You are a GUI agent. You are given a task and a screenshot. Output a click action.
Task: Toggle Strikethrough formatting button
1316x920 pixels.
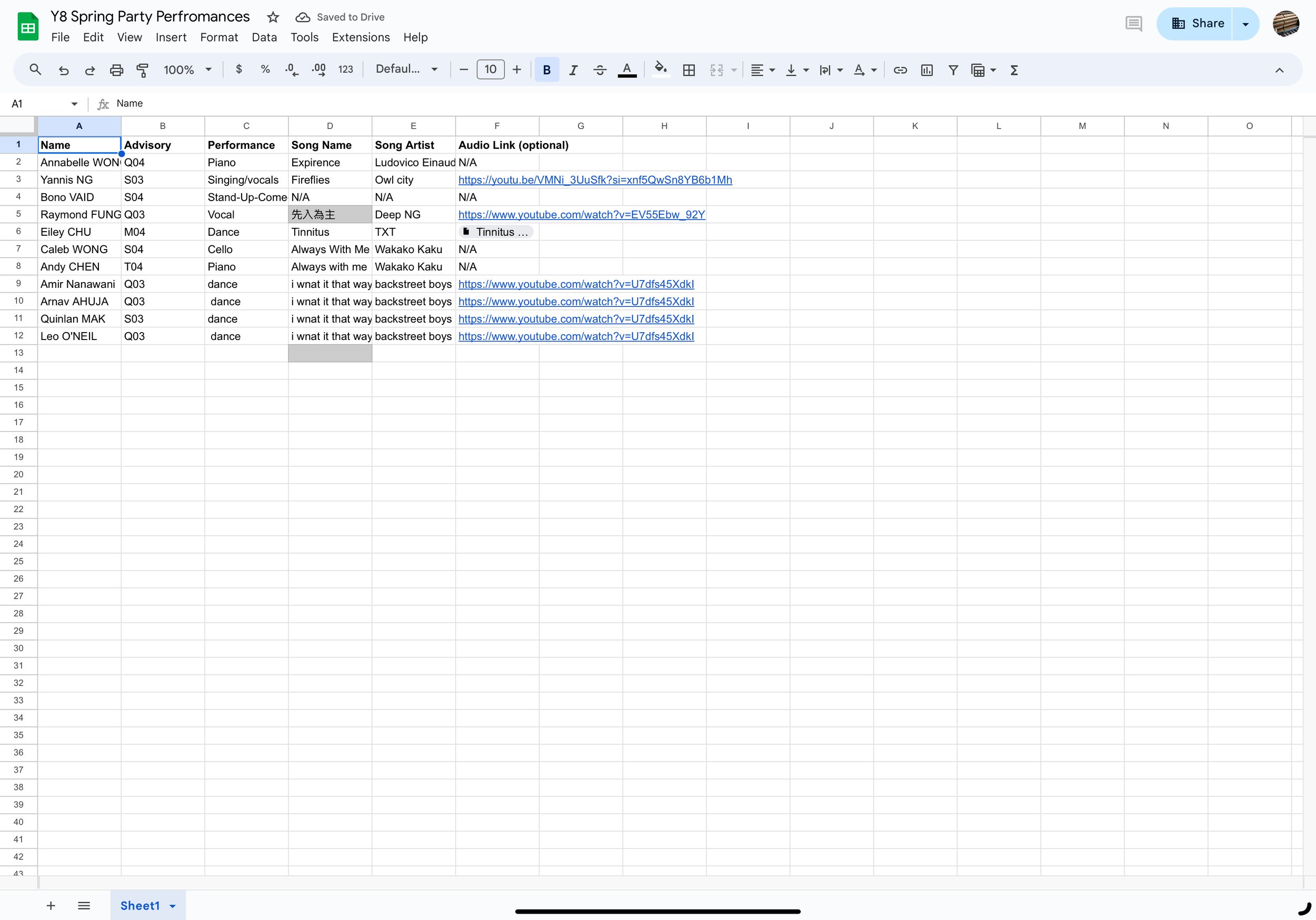600,70
